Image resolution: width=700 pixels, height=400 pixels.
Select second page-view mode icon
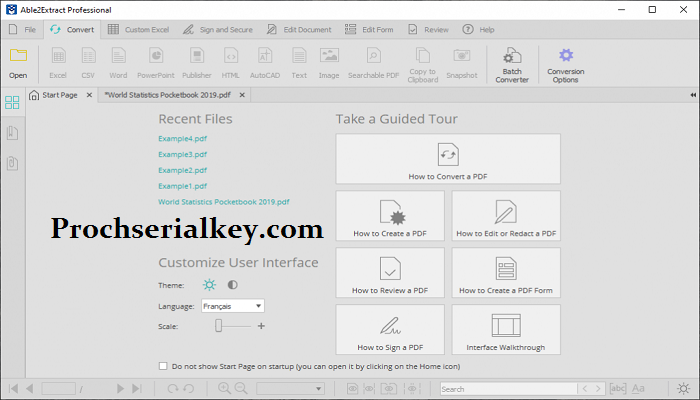tap(369, 388)
